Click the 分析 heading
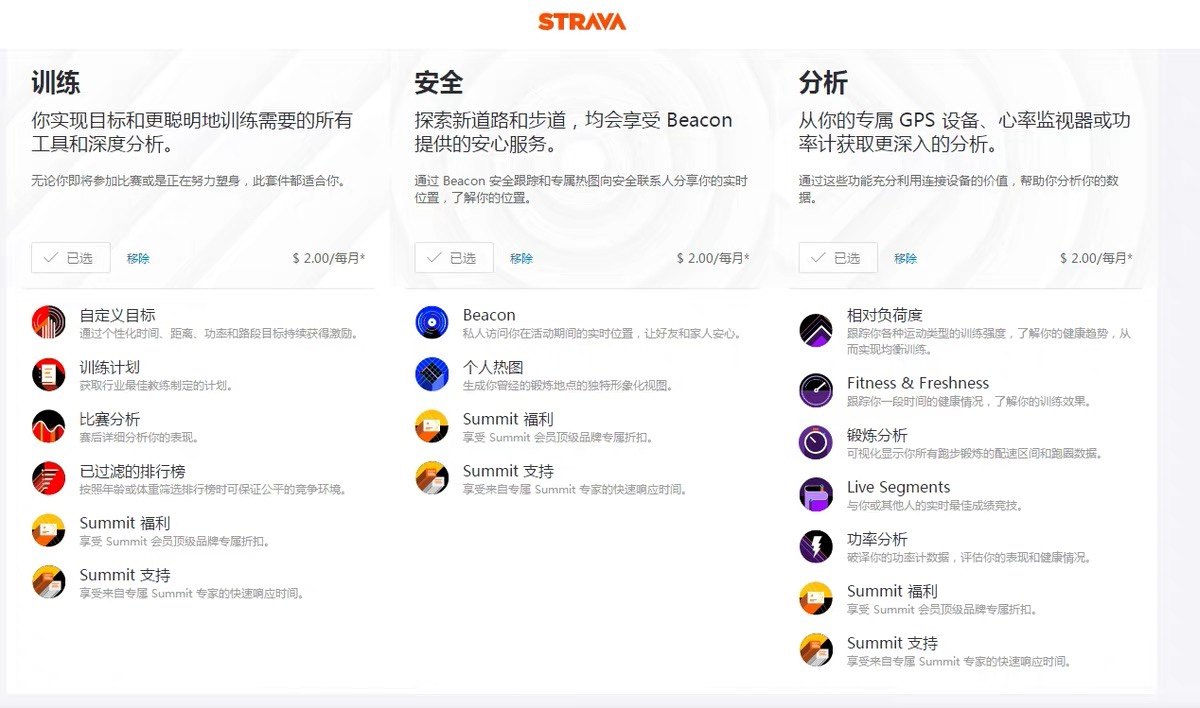Image resolution: width=1200 pixels, height=708 pixels. click(823, 82)
